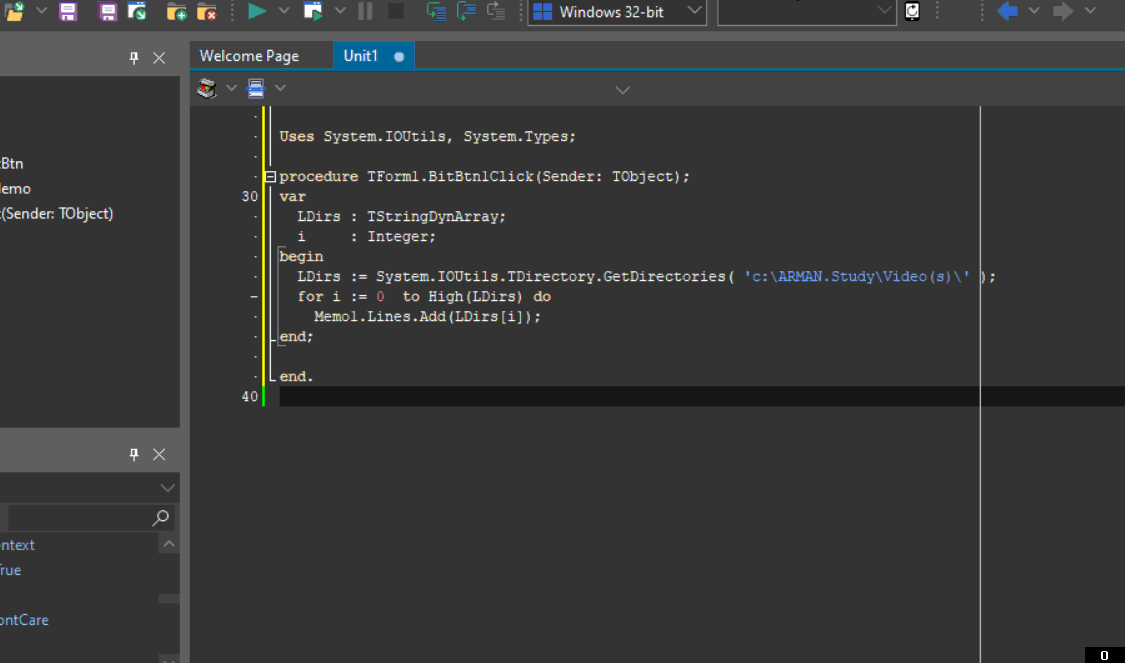The height and width of the screenshot is (663, 1125).
Task: Click Run Without Debugging icon
Action: (x=313, y=11)
